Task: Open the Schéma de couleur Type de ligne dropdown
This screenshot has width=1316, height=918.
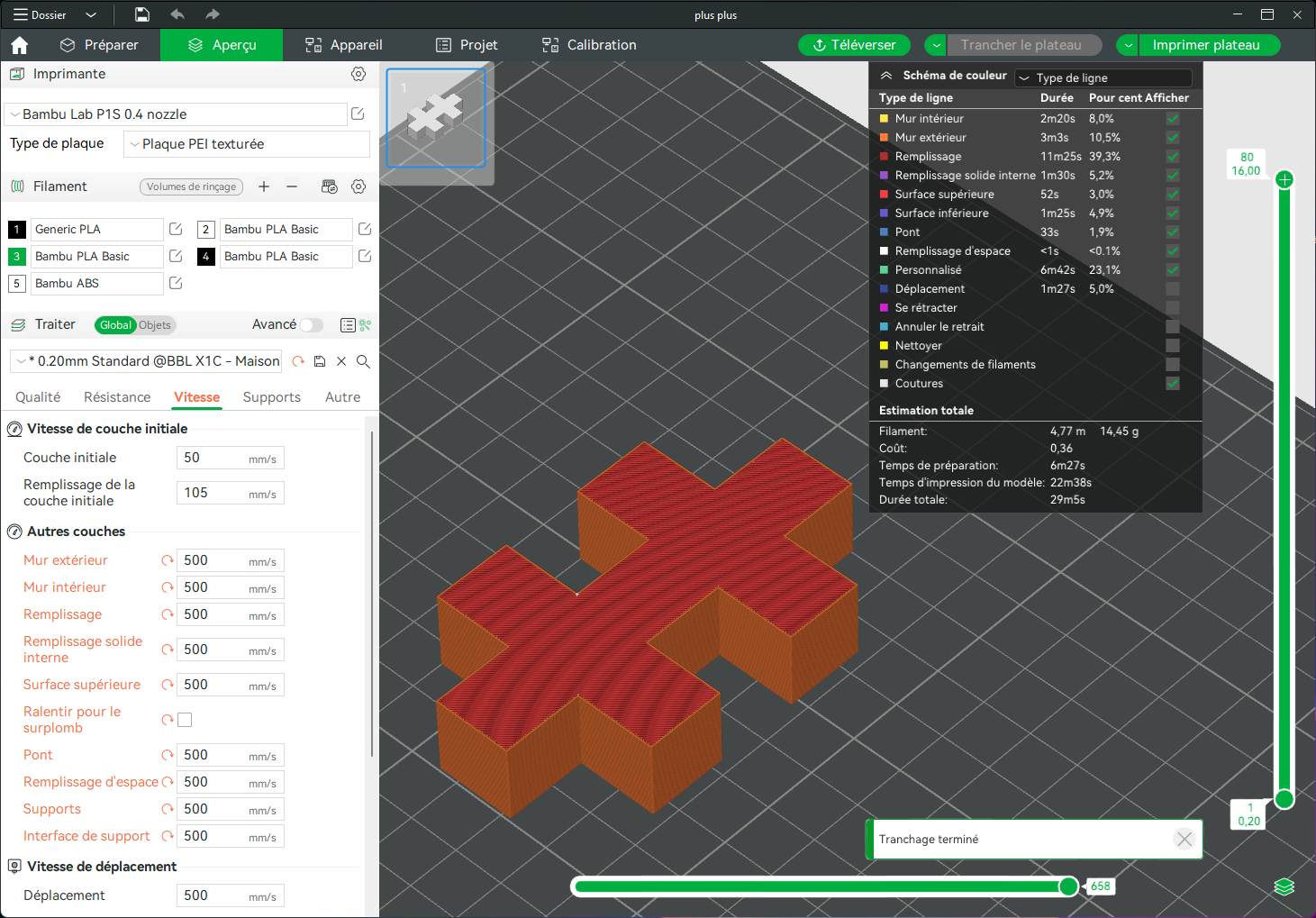Action: [1103, 78]
